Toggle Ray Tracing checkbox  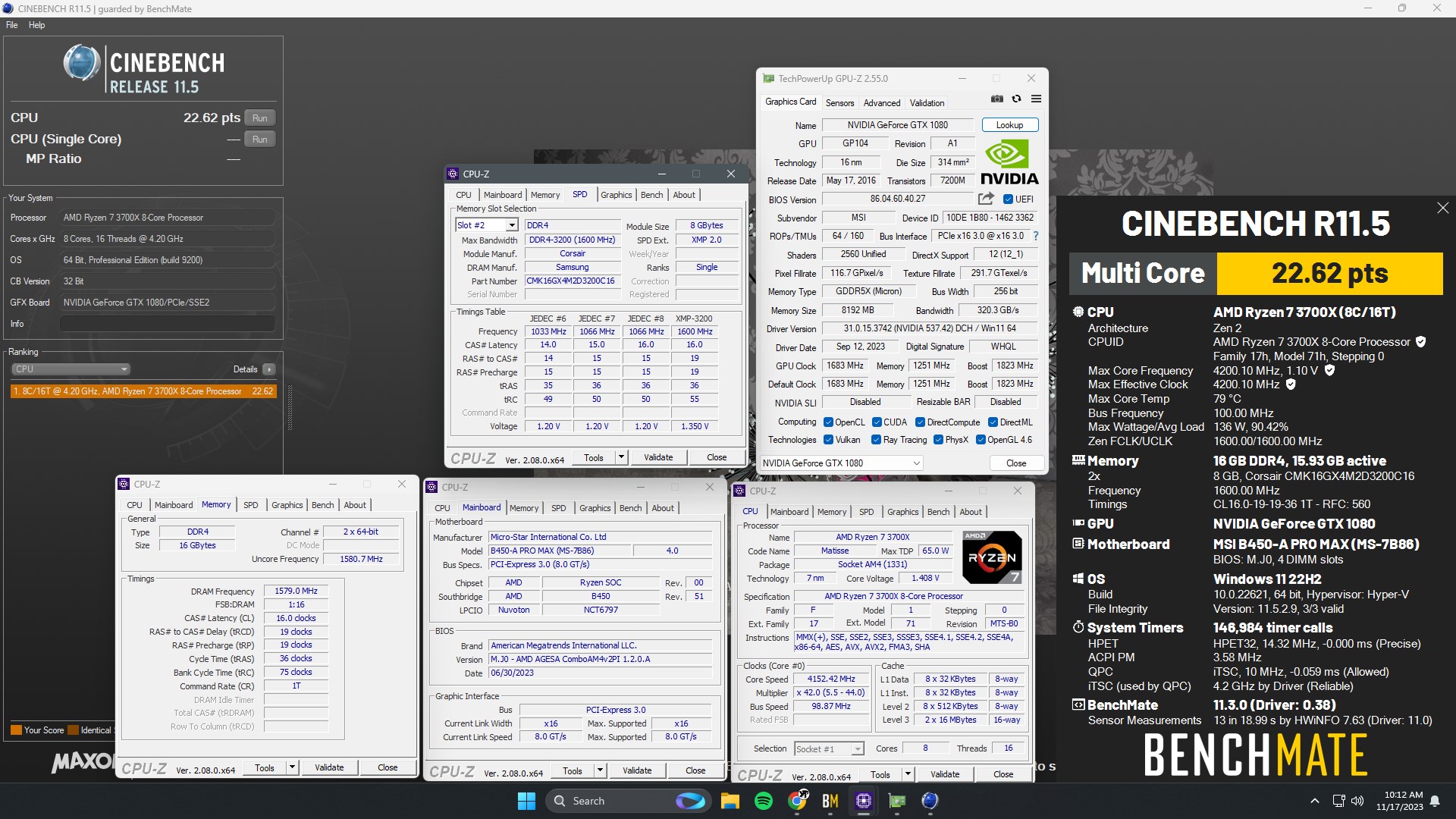tap(876, 440)
